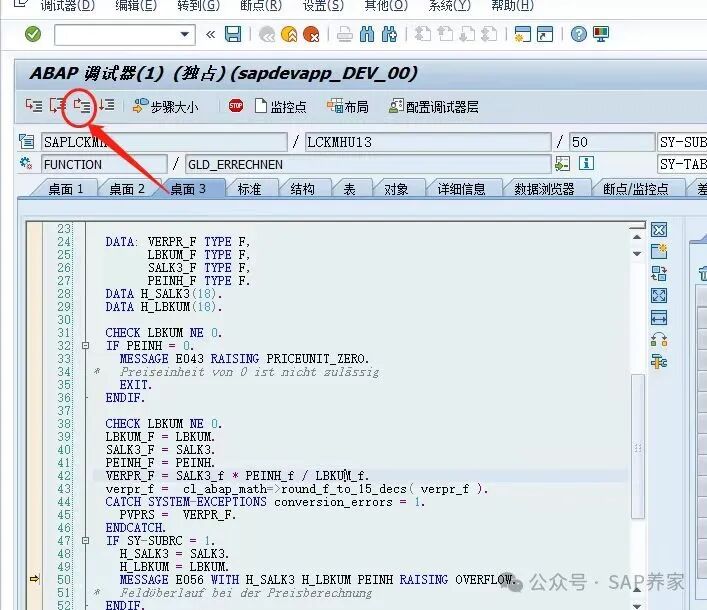Click the line number field showing 50
This screenshot has height=610, width=707.
click(x=612, y=142)
